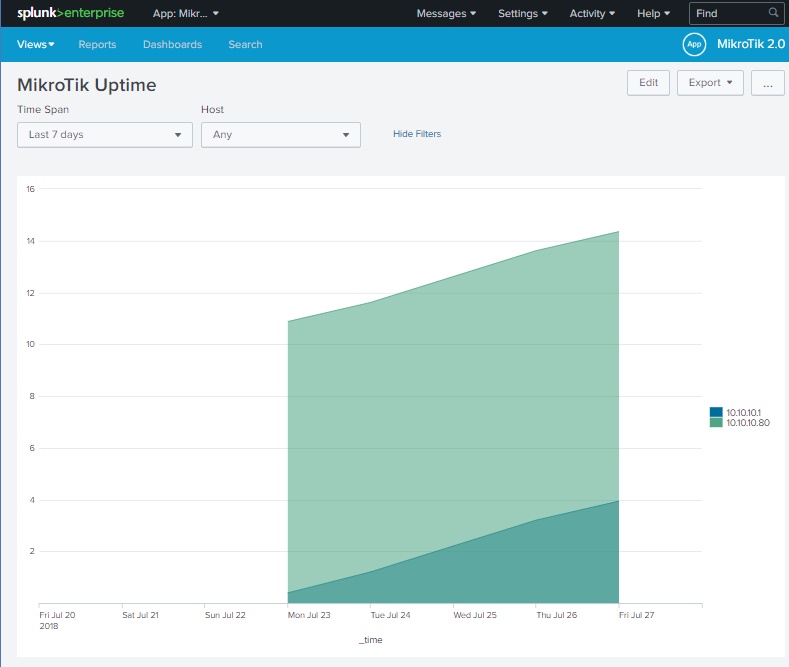This screenshot has height=667, width=789.
Task: Expand the Time Span Last 7 days dropdown
Action: point(105,135)
